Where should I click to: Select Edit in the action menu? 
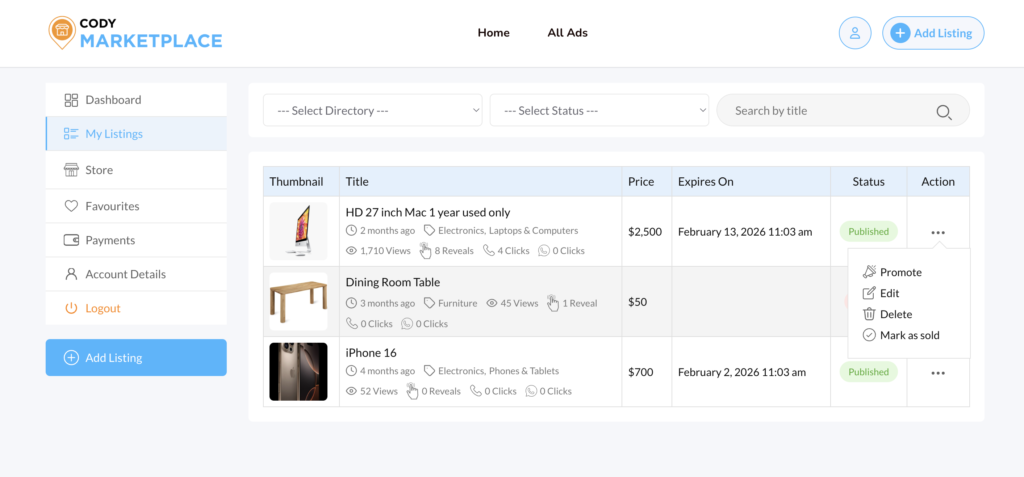(x=889, y=293)
